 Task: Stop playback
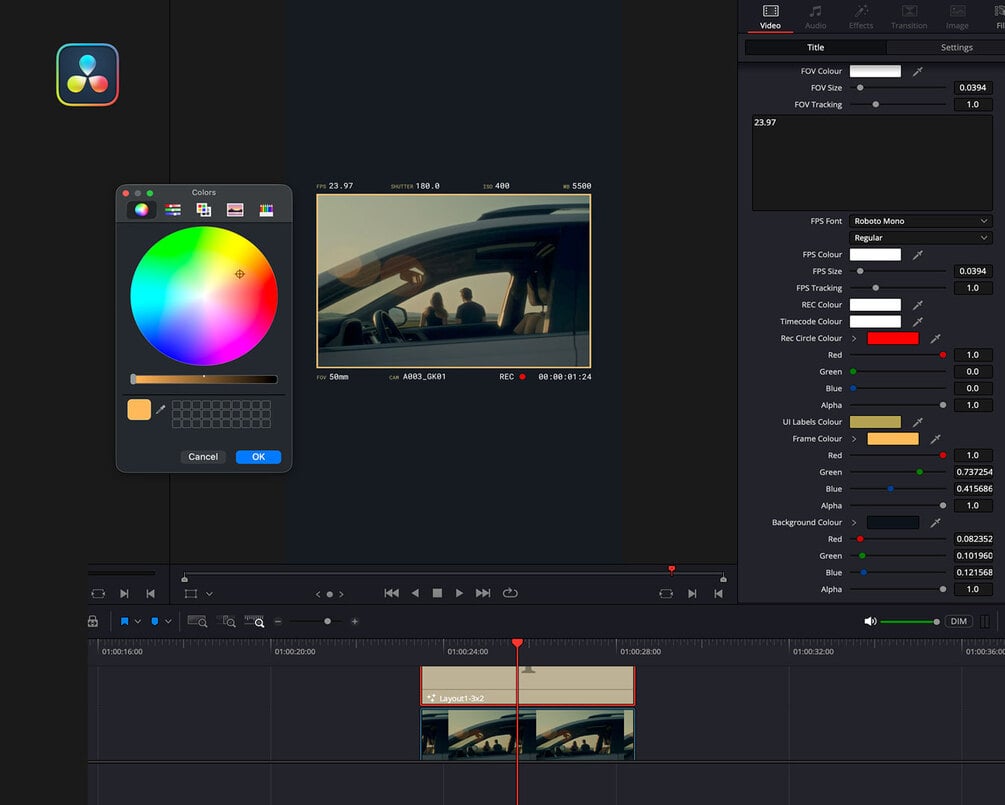[437, 593]
